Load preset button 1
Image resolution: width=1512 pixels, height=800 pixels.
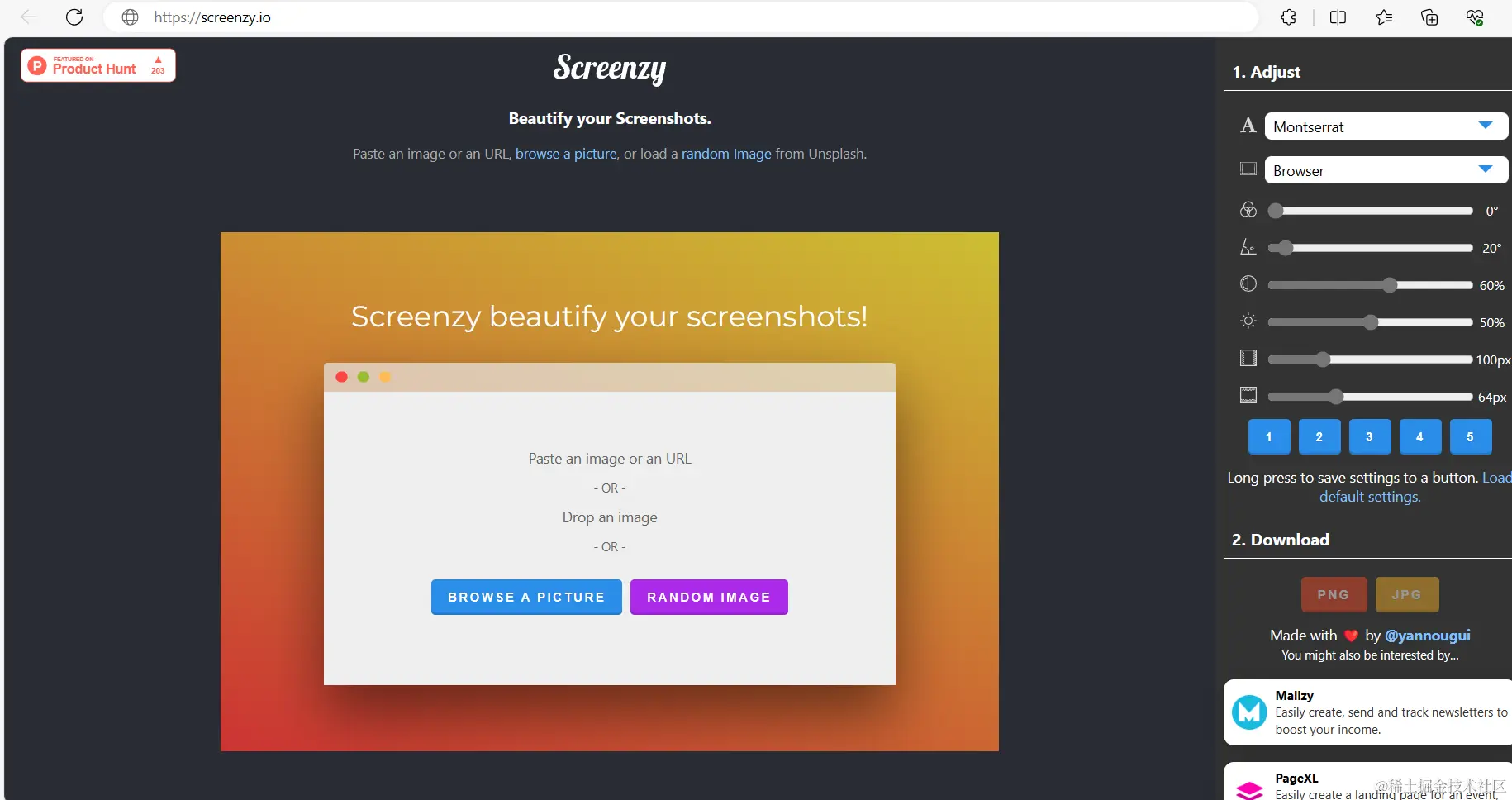1269,436
